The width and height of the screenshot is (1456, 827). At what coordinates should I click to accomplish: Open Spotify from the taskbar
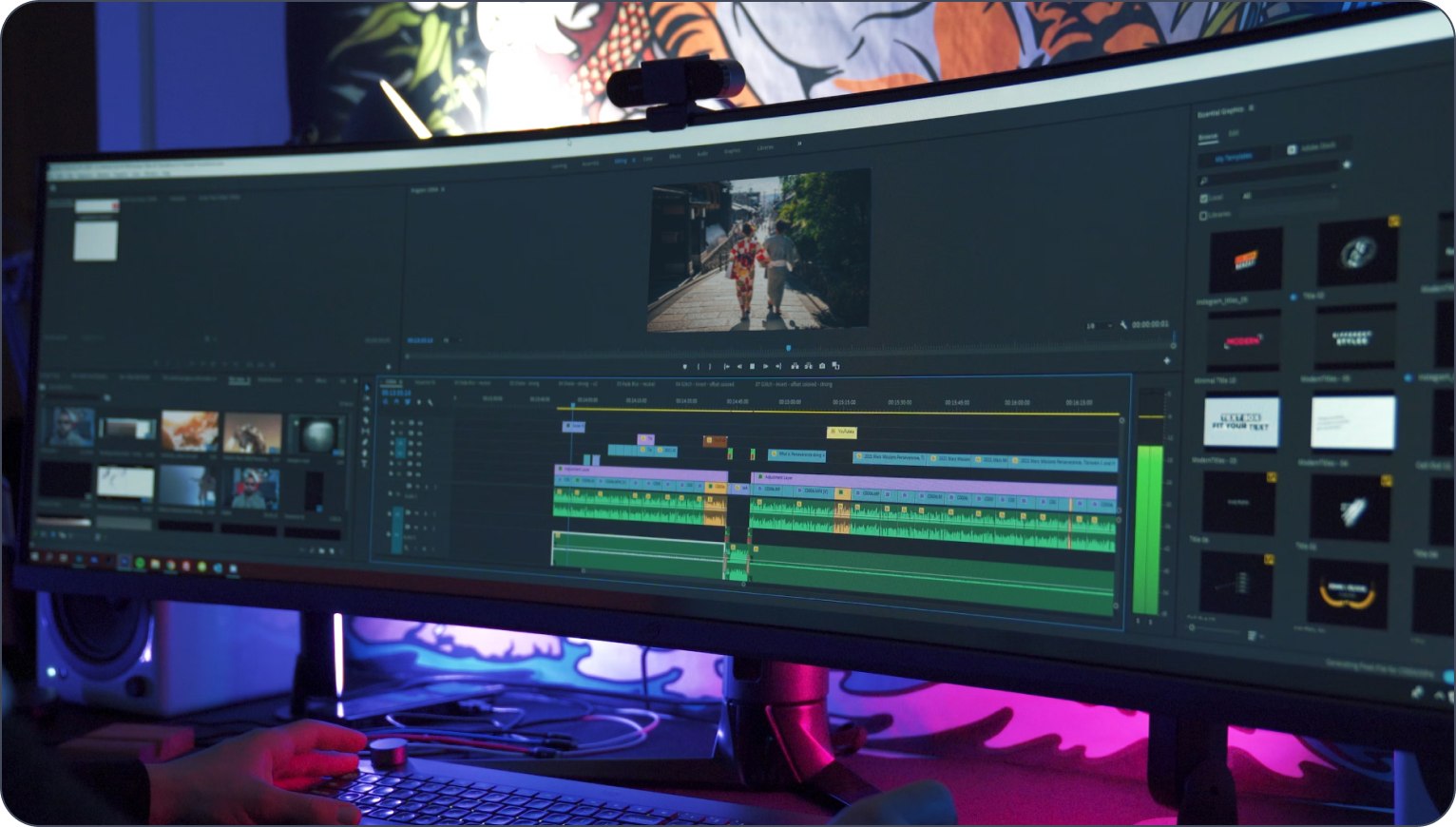click(x=140, y=564)
